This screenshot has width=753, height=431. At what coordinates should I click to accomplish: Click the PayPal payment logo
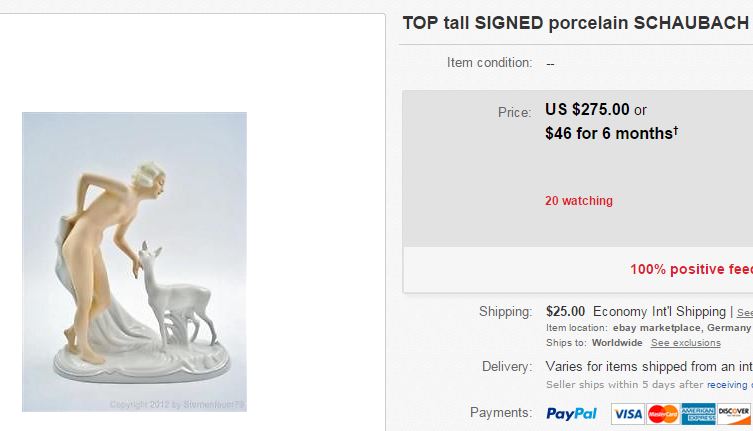click(571, 414)
